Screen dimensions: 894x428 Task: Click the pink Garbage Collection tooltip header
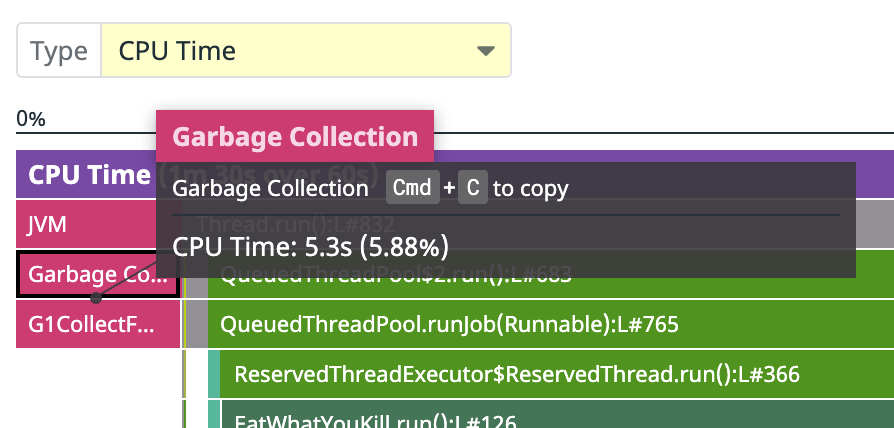tap(295, 136)
